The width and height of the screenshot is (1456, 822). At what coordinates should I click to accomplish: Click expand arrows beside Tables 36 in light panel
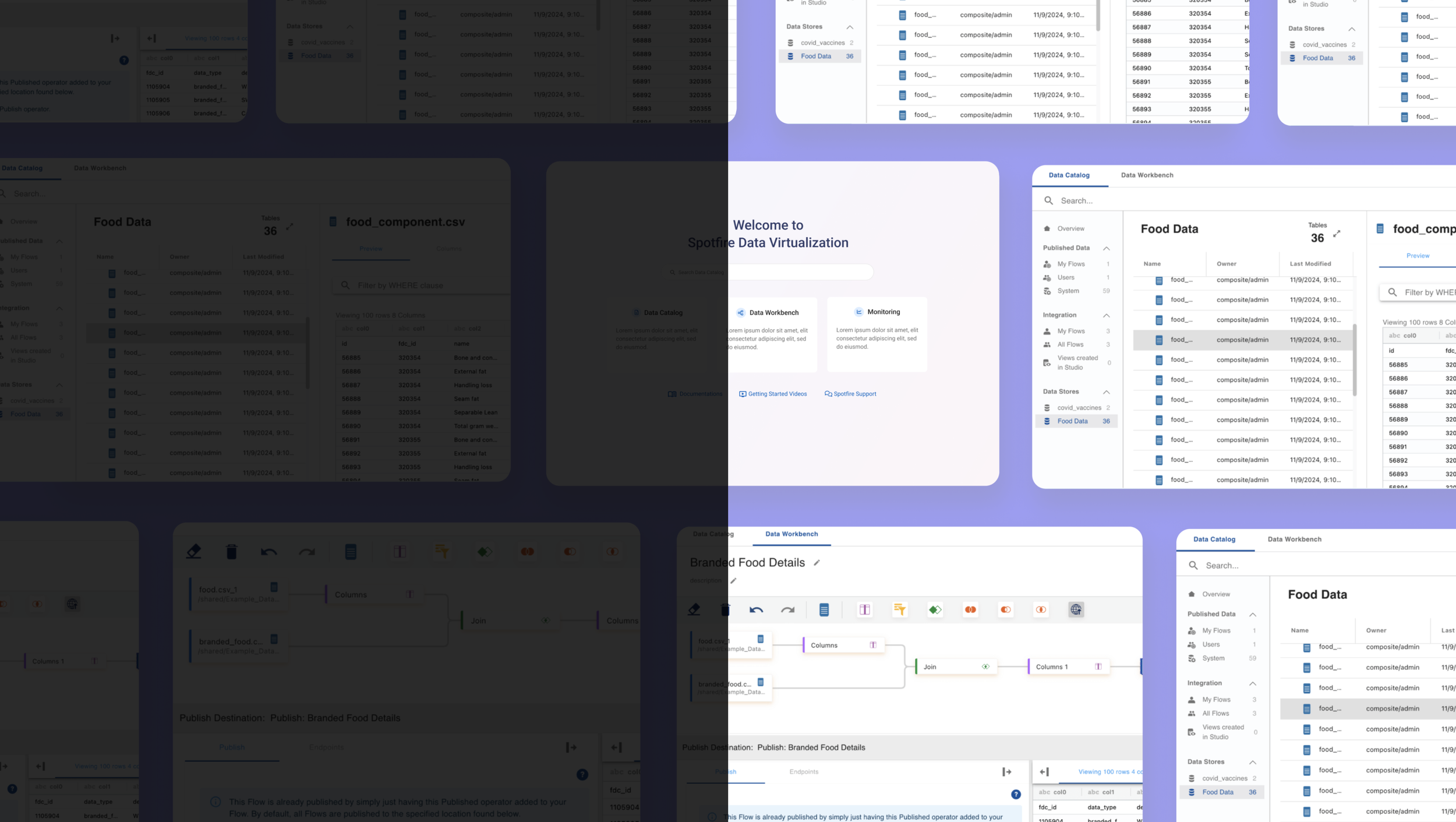tap(1337, 234)
